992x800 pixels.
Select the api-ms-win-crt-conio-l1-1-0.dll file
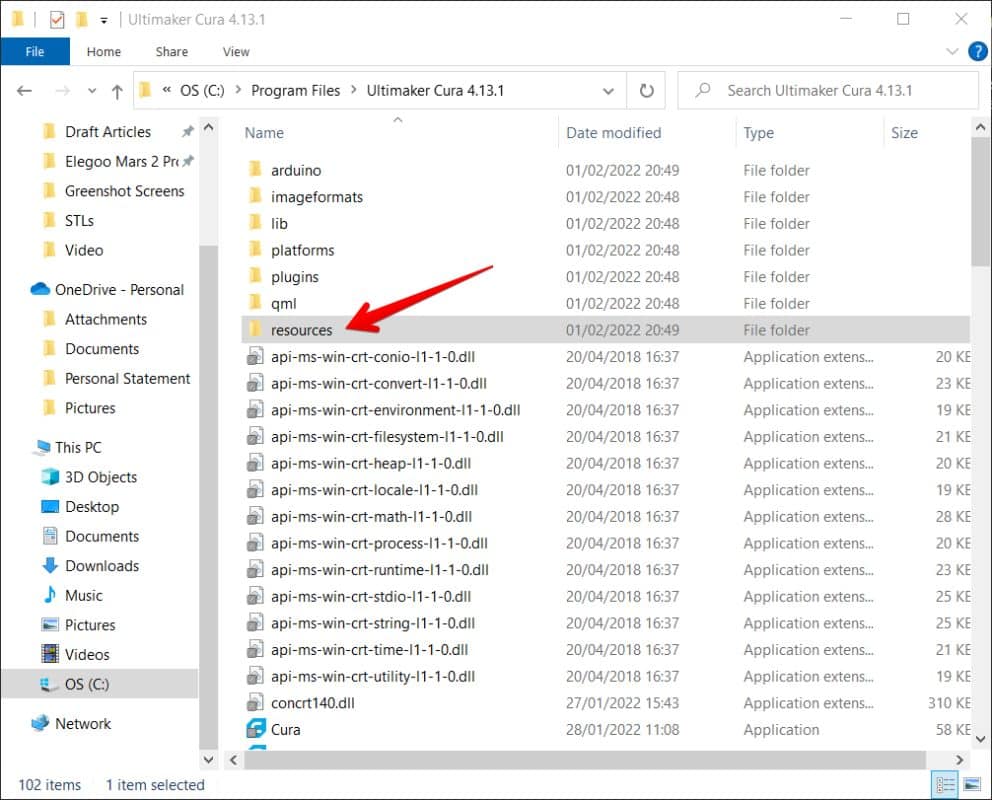tap(605, 357)
